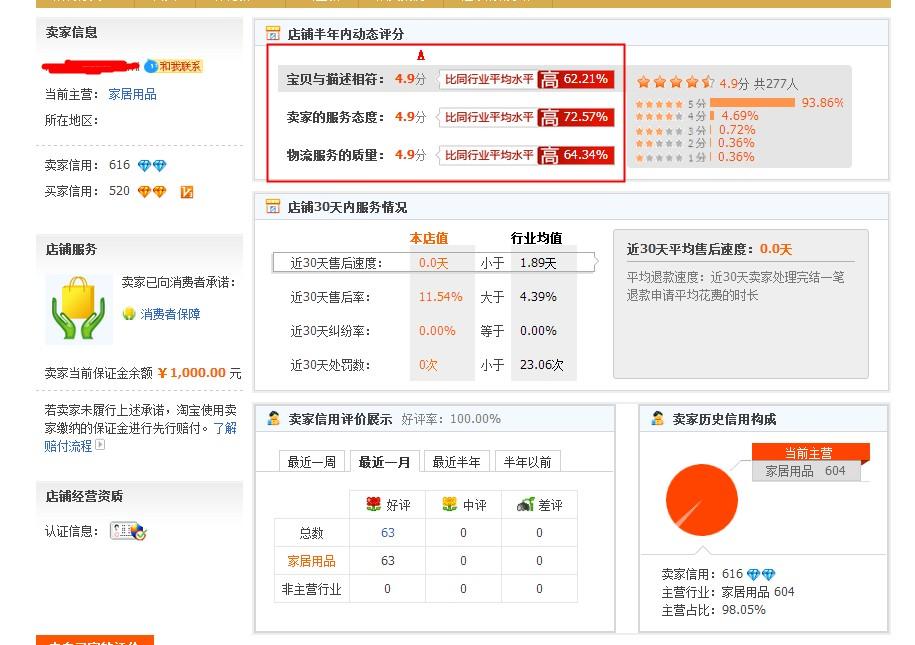915x645 pixels.
Task: Click the consumer protection hands-and-bag image
Action: point(79,308)
